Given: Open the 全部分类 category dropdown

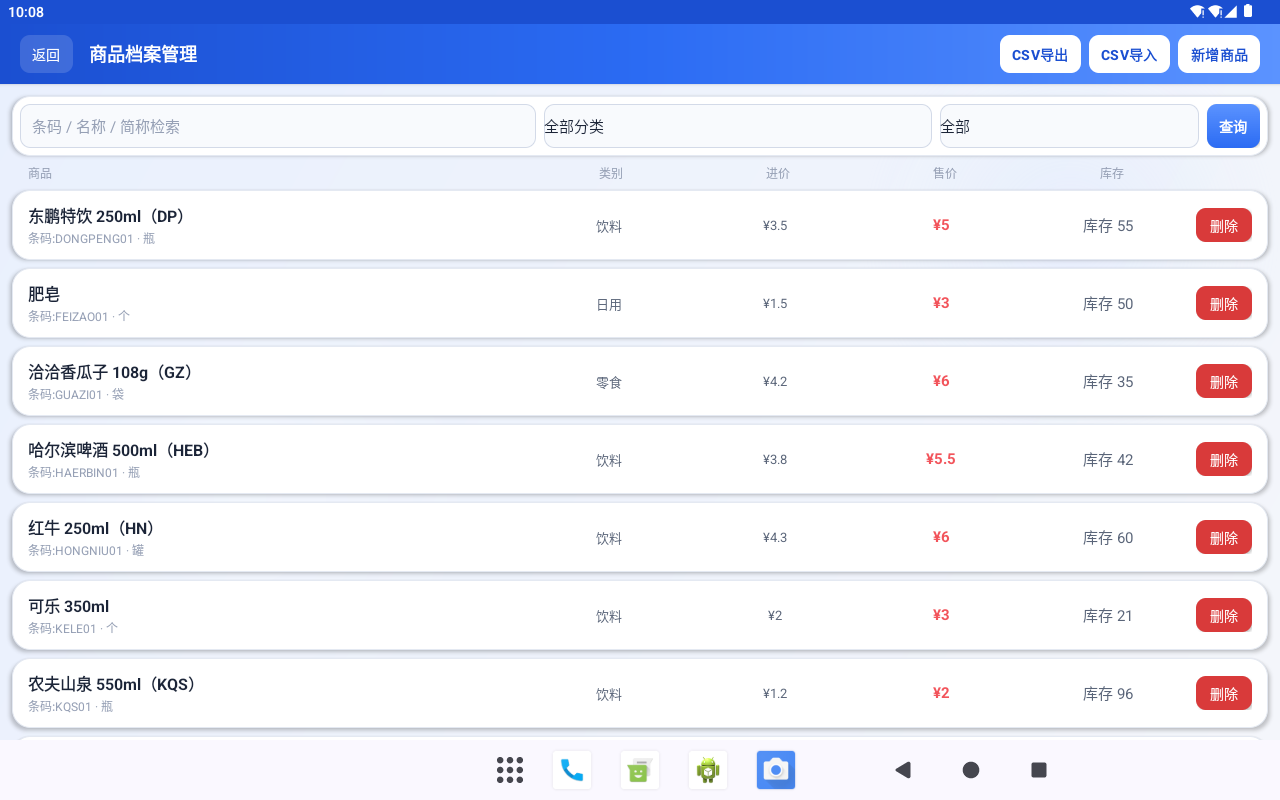Looking at the screenshot, I should click(738, 126).
